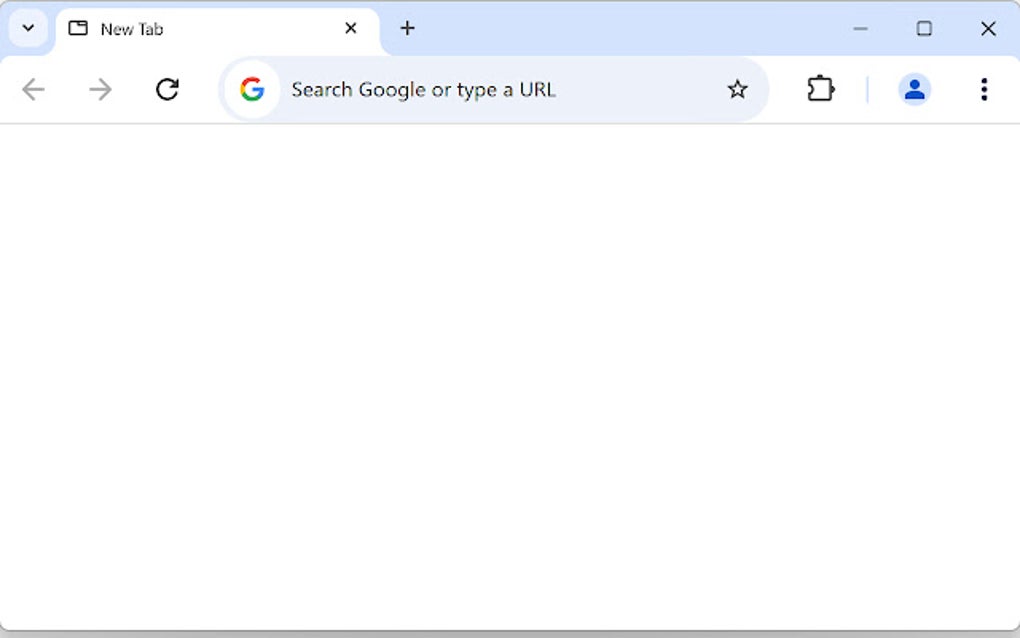Click the back navigation arrow
This screenshot has width=1020, height=638.
coord(33,89)
